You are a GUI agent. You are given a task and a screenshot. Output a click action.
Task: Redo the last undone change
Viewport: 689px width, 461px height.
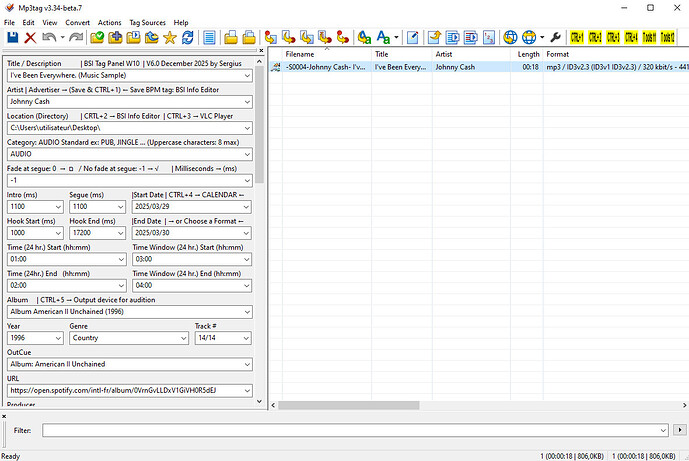tap(76, 38)
